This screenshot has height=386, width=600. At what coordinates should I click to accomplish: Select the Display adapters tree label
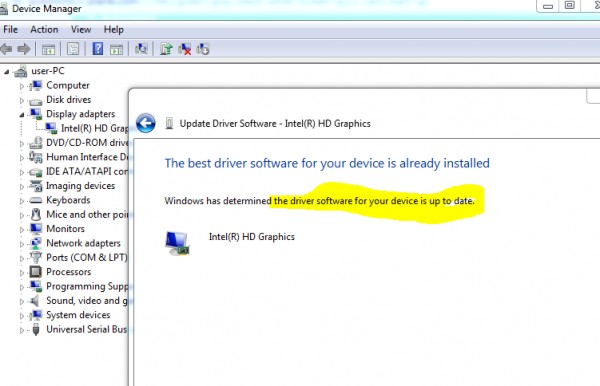pyautogui.click(x=80, y=114)
